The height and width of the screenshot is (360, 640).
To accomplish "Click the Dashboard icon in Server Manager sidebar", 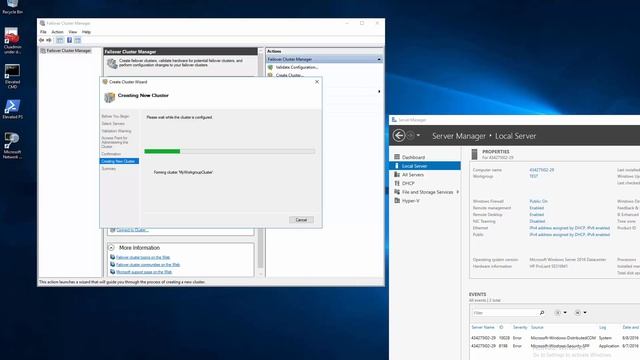I will (397, 157).
